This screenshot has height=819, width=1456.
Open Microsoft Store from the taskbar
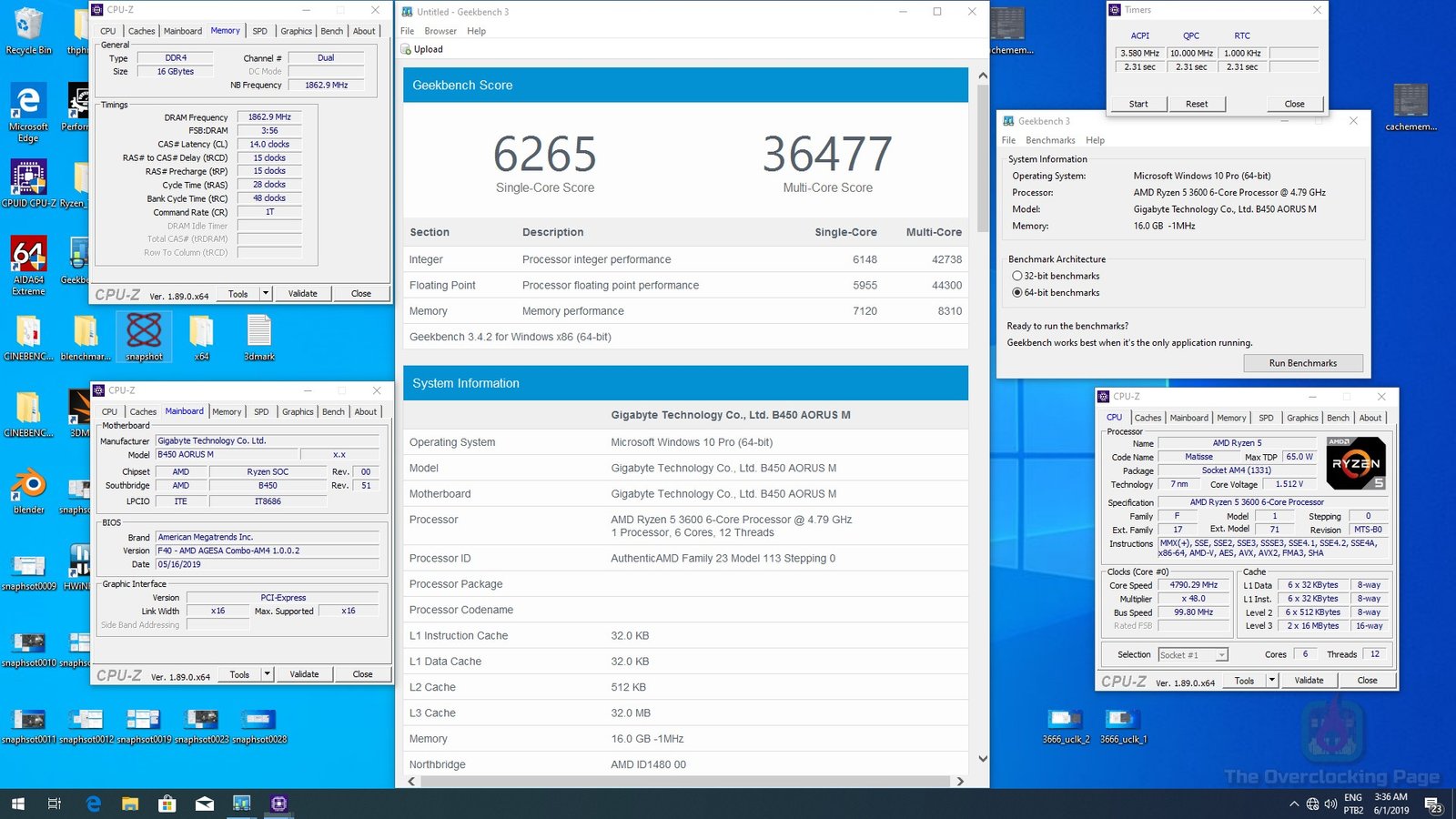pyautogui.click(x=167, y=804)
